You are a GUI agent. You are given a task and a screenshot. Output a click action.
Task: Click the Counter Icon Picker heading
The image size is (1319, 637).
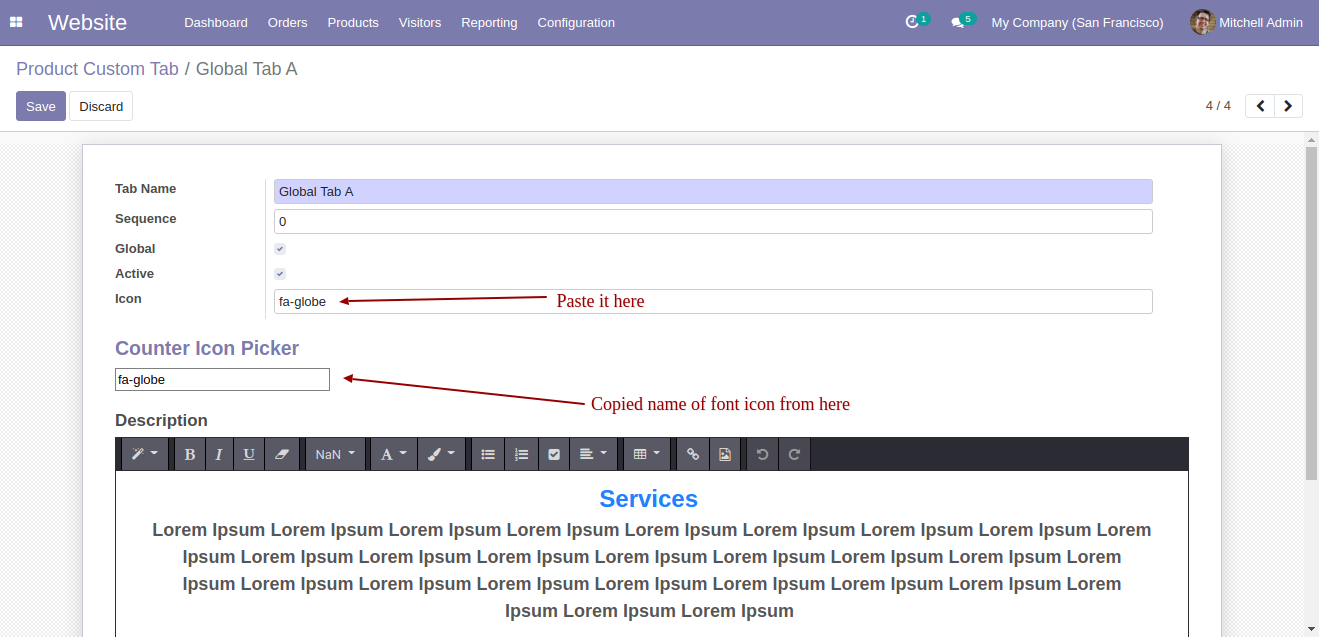[207, 348]
